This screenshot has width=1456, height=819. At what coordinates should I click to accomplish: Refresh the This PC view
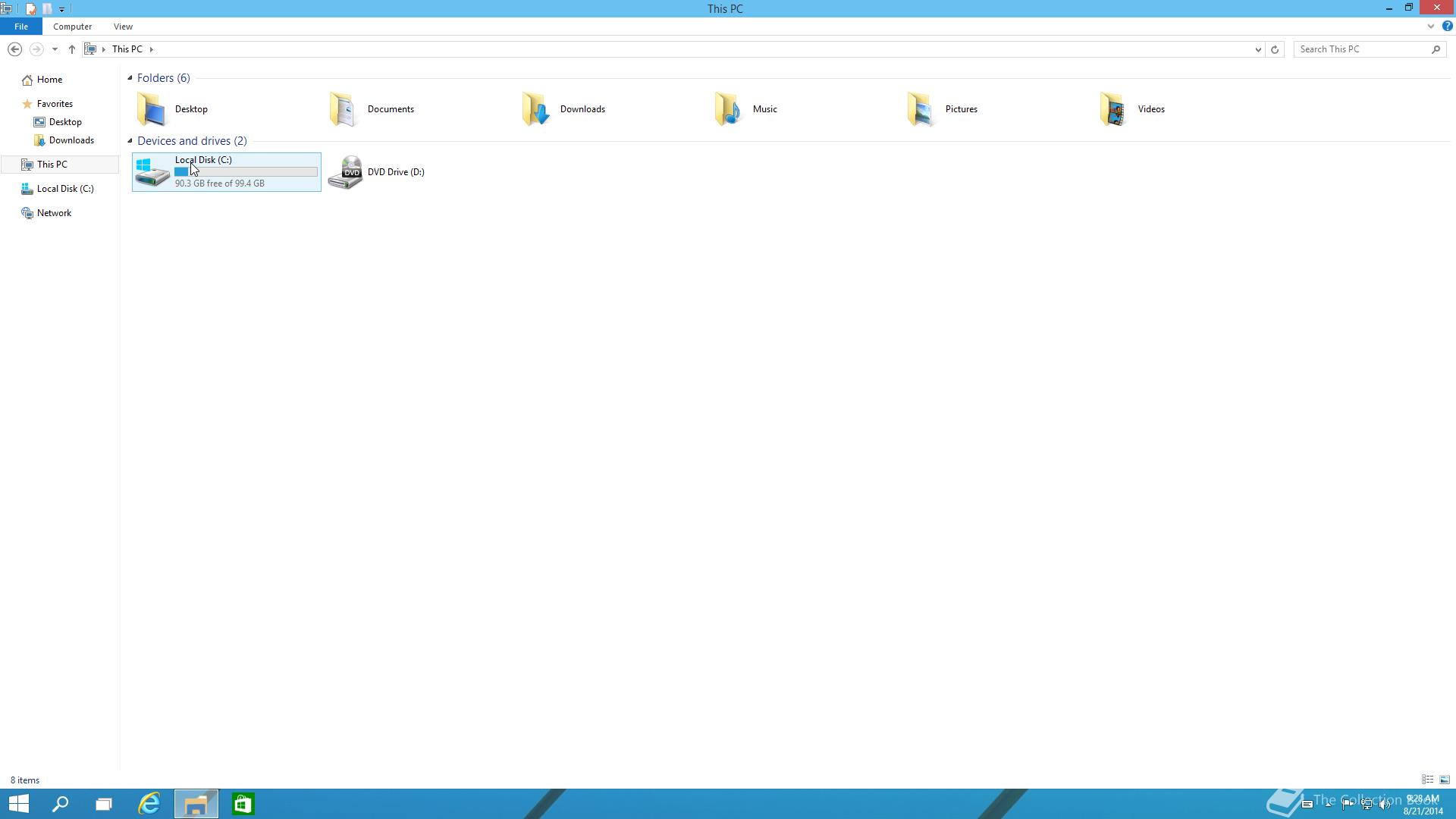[x=1275, y=49]
